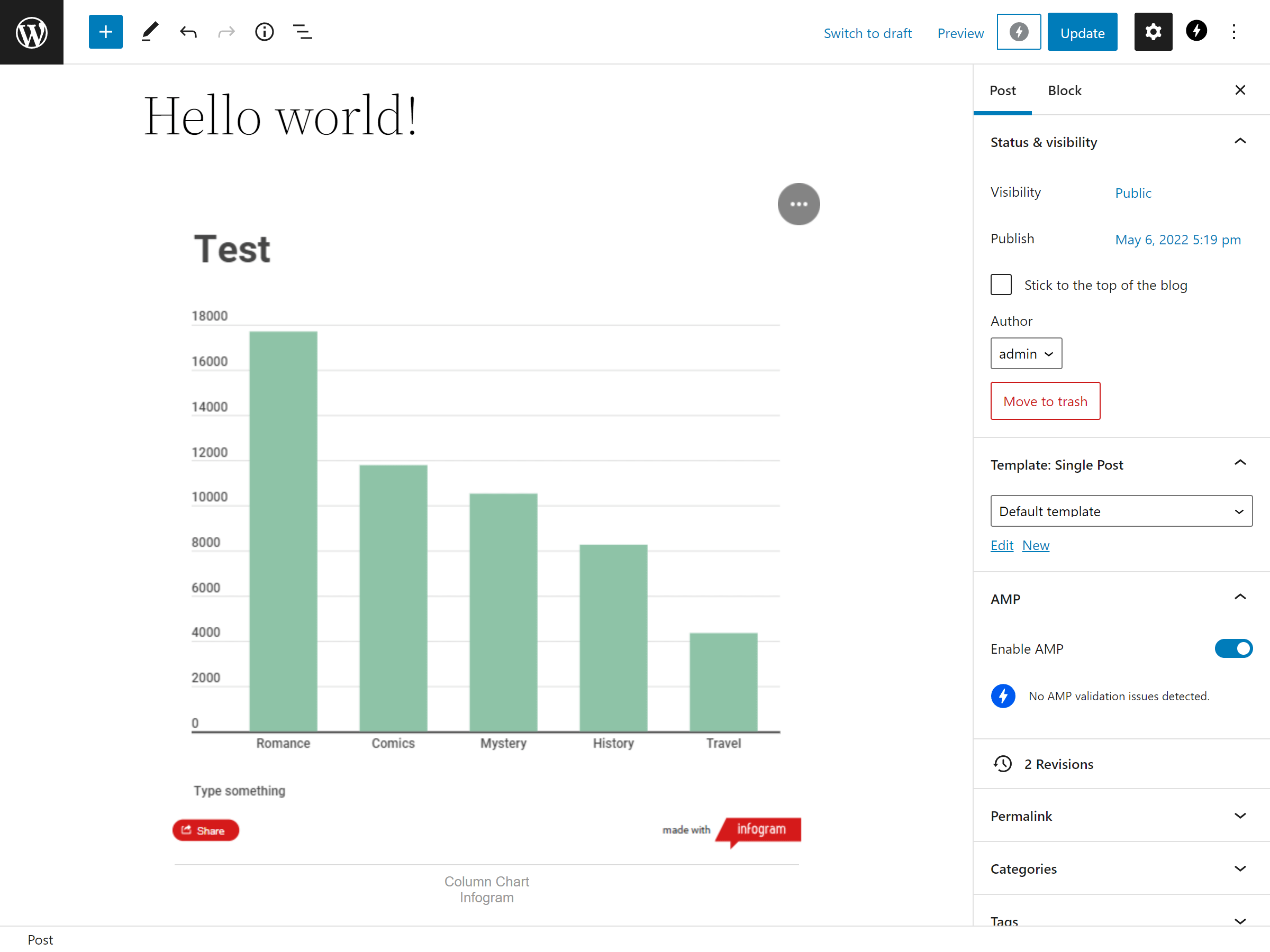1270x952 pixels.
Task: Click the Post breadcrumb in footer
Action: pyautogui.click(x=40, y=939)
